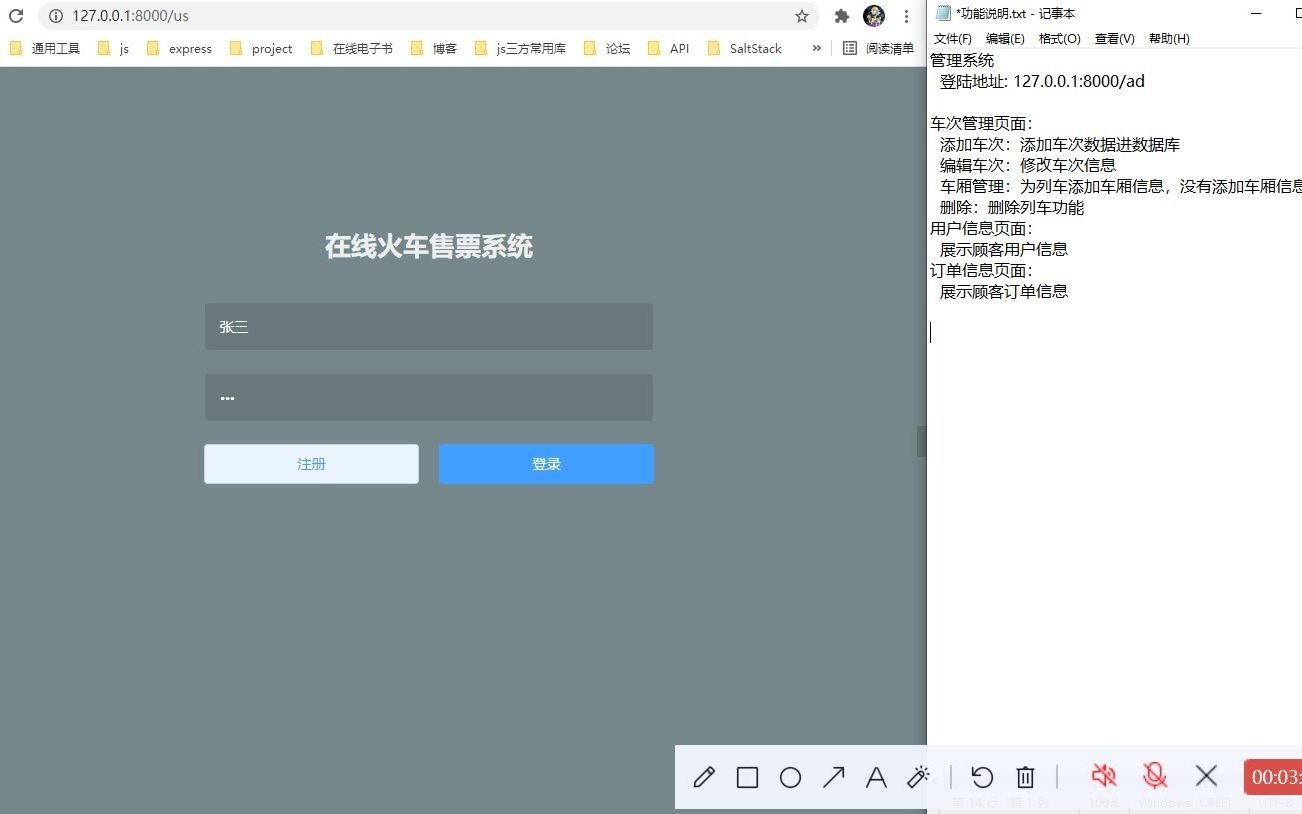Open the 在线电子书 bookmark folder

click(351, 48)
